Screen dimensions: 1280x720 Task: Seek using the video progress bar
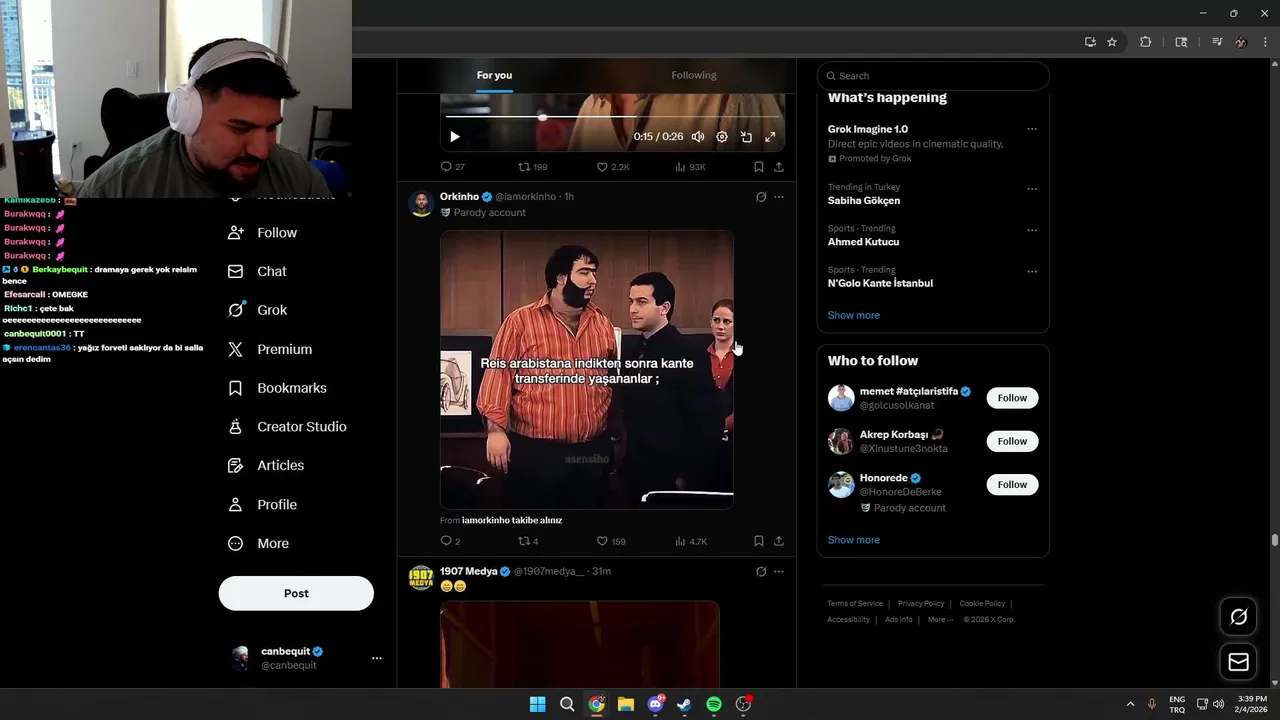[x=612, y=117]
